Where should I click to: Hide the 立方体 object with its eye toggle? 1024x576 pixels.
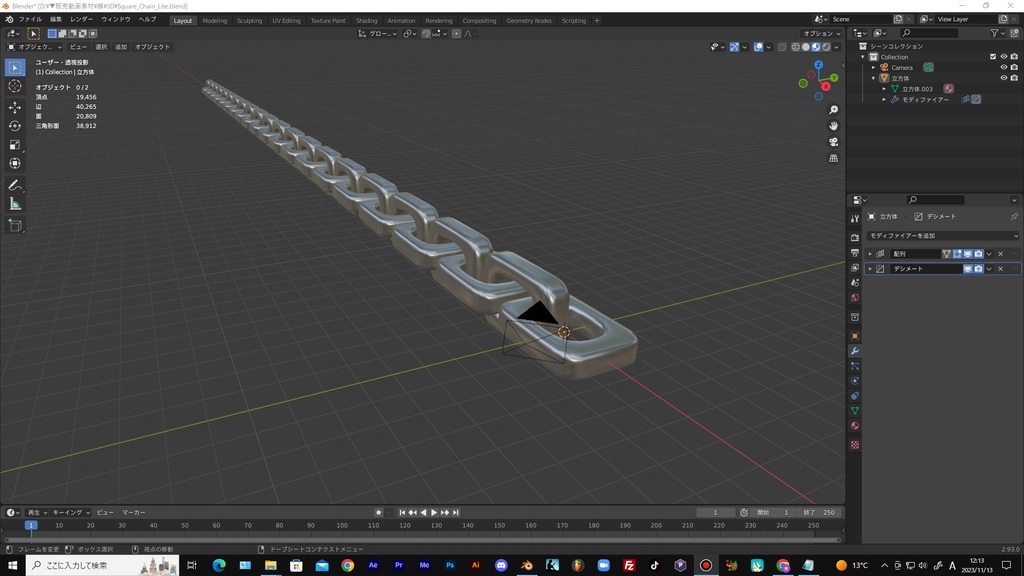point(1003,77)
